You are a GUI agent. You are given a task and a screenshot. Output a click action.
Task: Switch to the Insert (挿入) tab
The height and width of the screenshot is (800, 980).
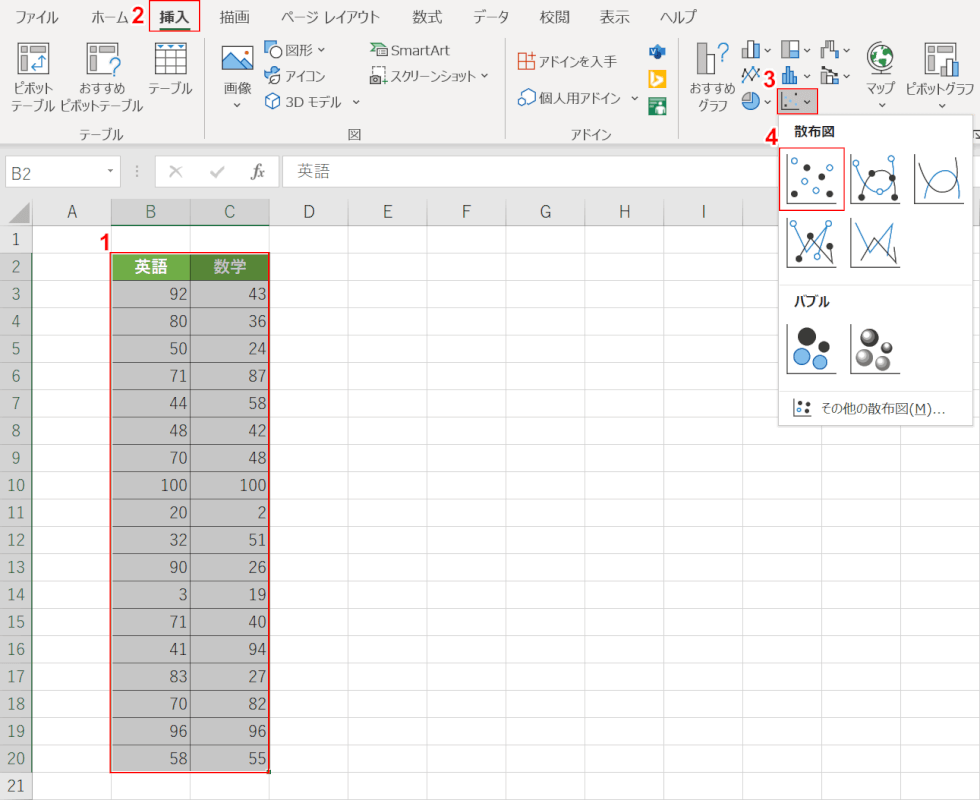[x=174, y=17]
